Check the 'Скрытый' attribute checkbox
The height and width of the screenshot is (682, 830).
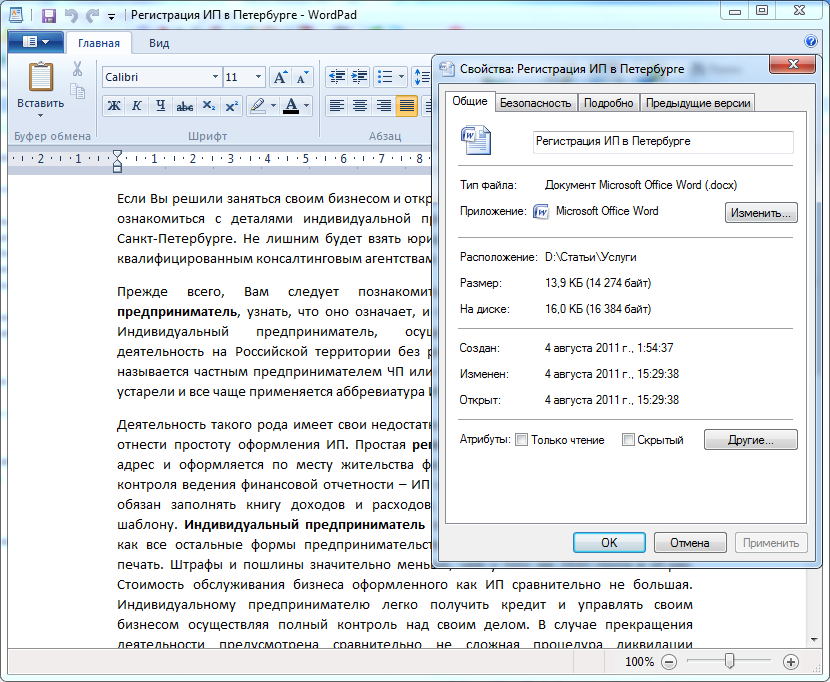[x=628, y=440]
